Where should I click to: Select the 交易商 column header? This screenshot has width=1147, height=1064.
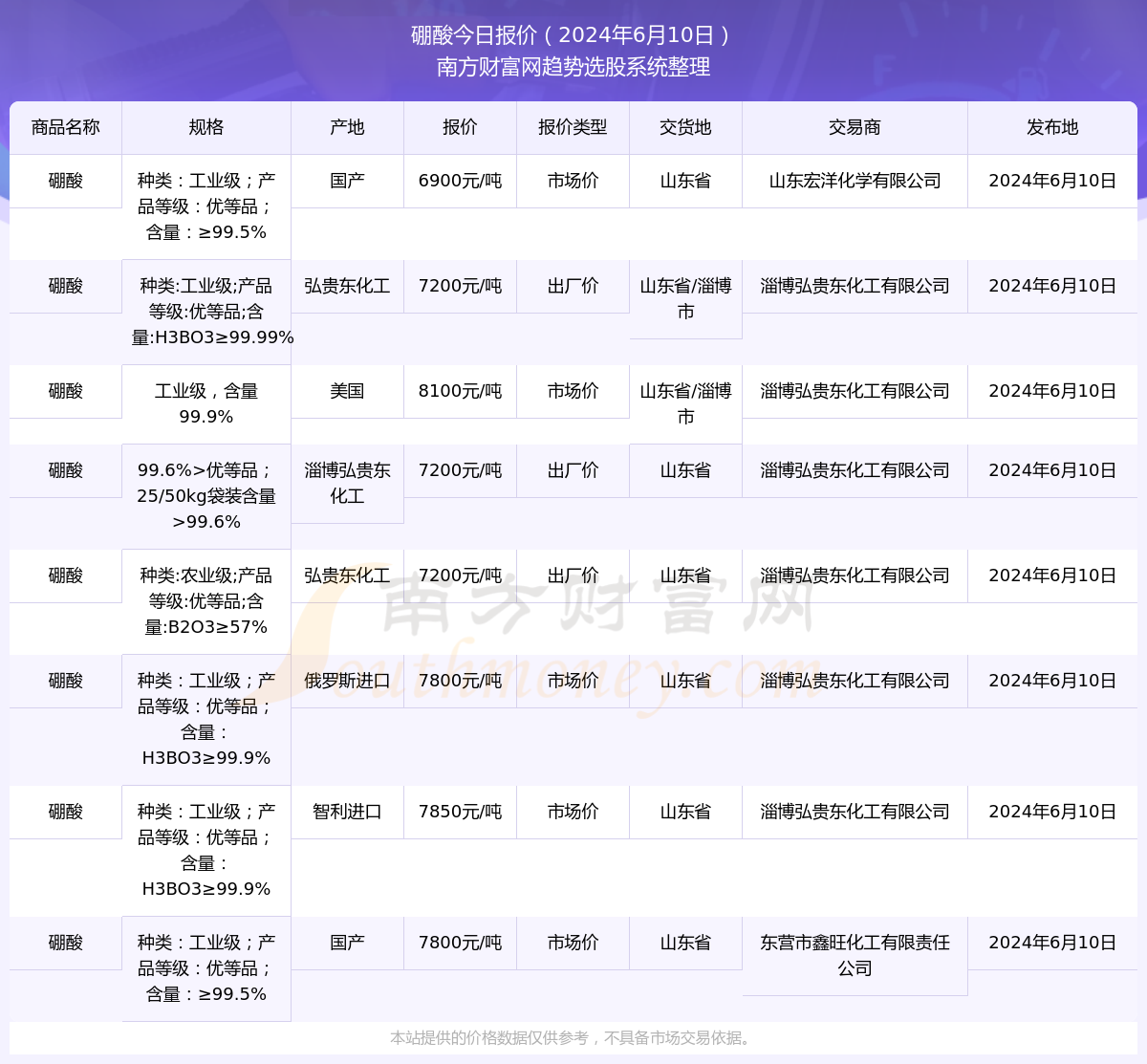855,127
